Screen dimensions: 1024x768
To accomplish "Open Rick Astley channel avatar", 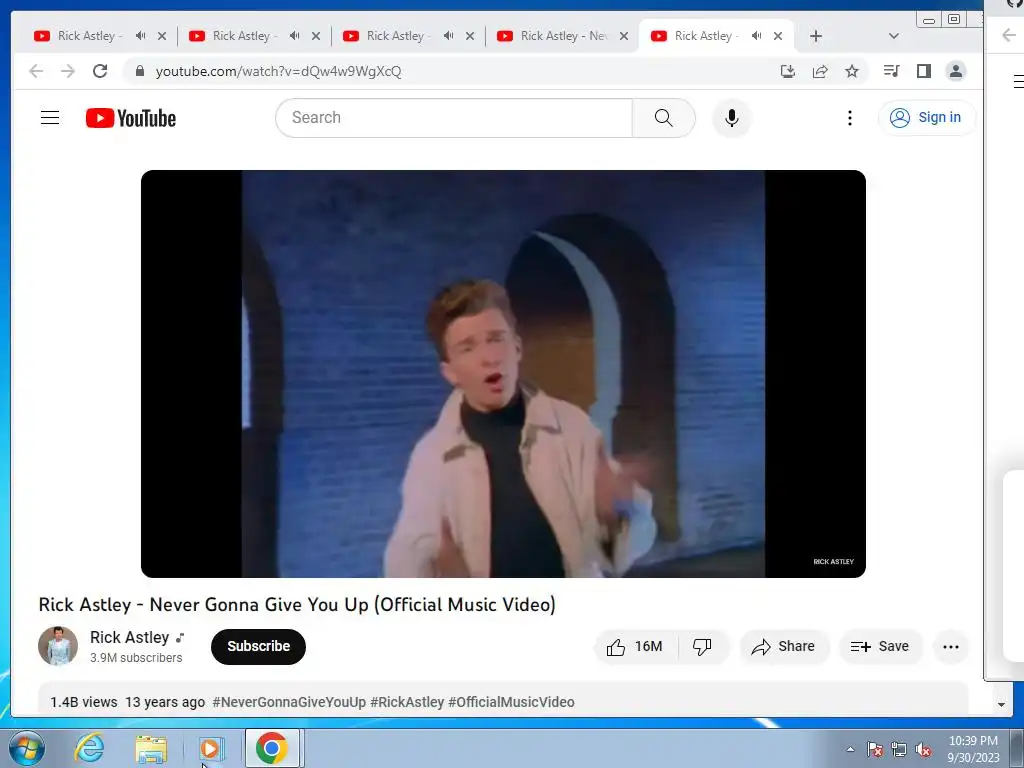I will click(x=58, y=646).
